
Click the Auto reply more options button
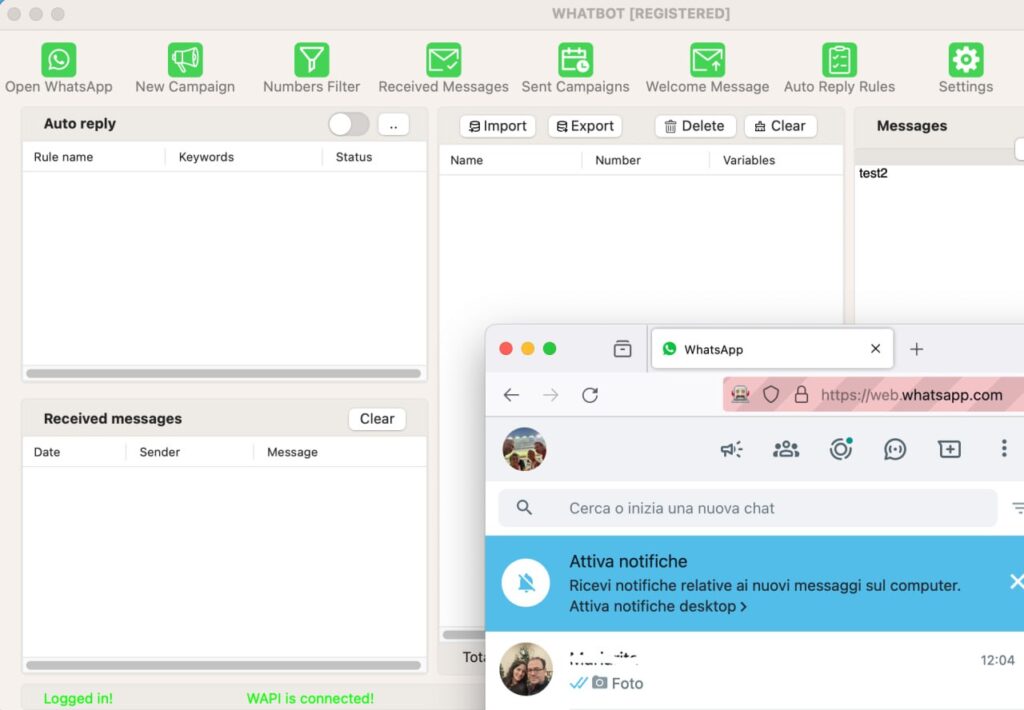point(393,124)
